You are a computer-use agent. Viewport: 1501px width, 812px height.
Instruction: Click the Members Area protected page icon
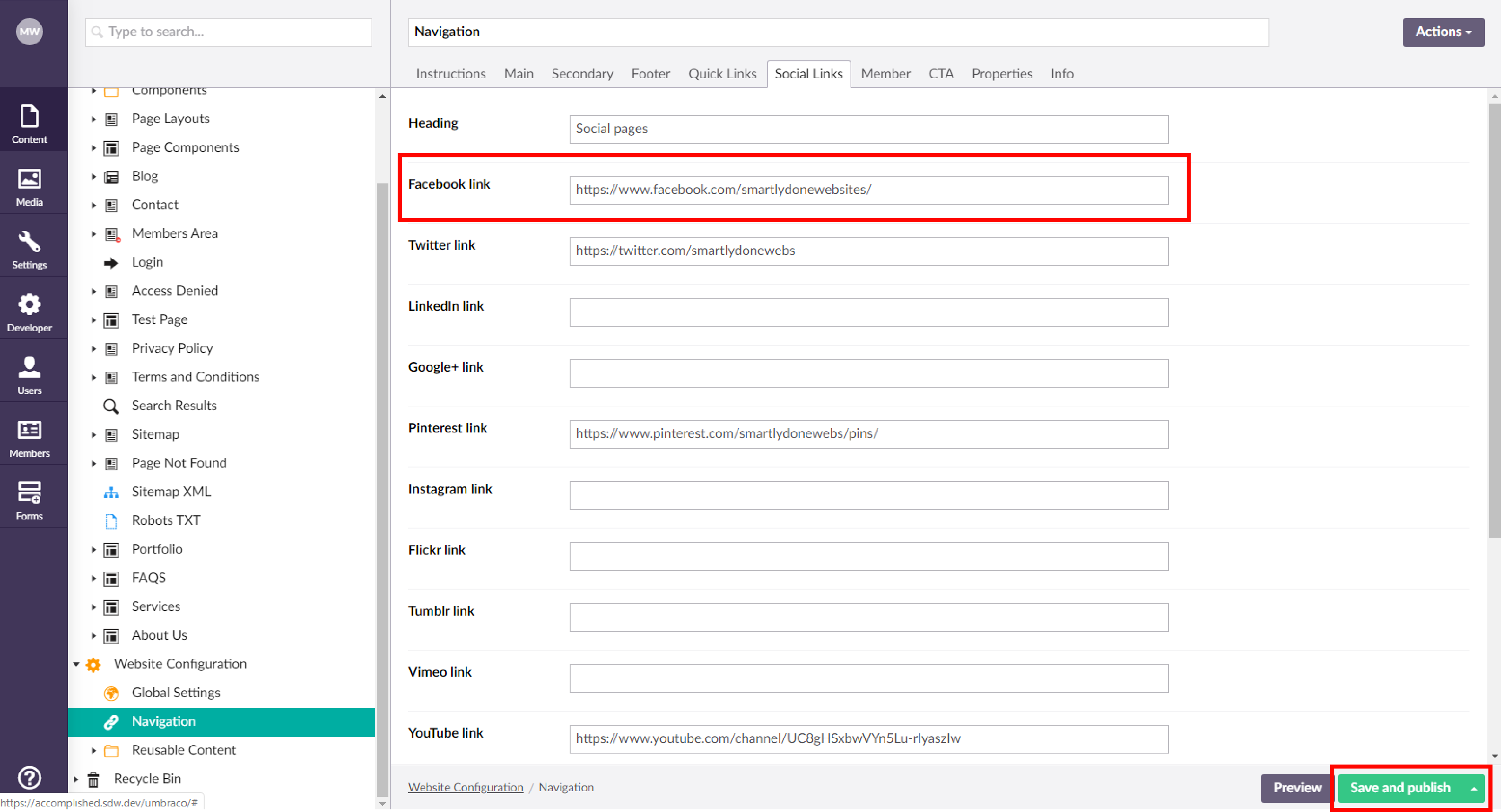click(112, 235)
